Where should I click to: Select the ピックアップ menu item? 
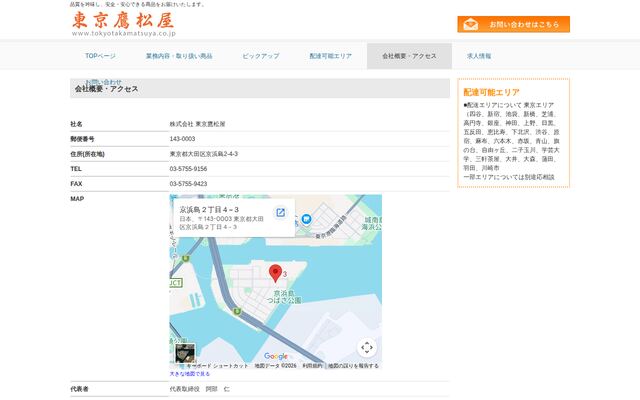pyautogui.click(x=261, y=56)
